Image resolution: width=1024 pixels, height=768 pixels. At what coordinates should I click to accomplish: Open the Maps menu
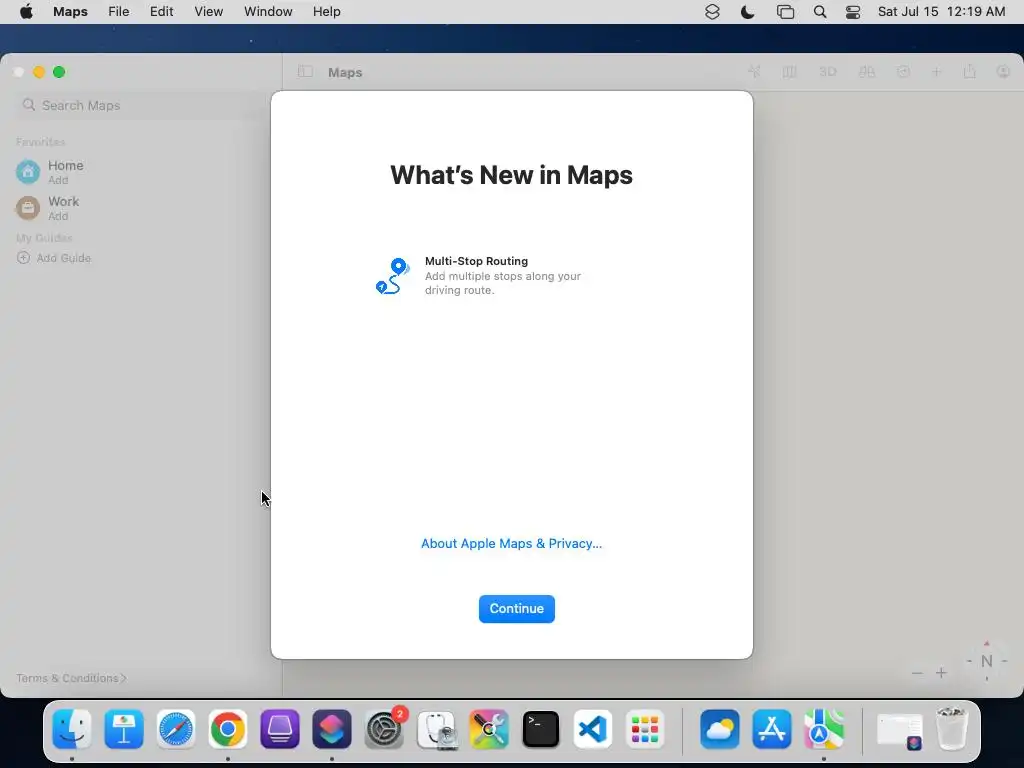(71, 12)
